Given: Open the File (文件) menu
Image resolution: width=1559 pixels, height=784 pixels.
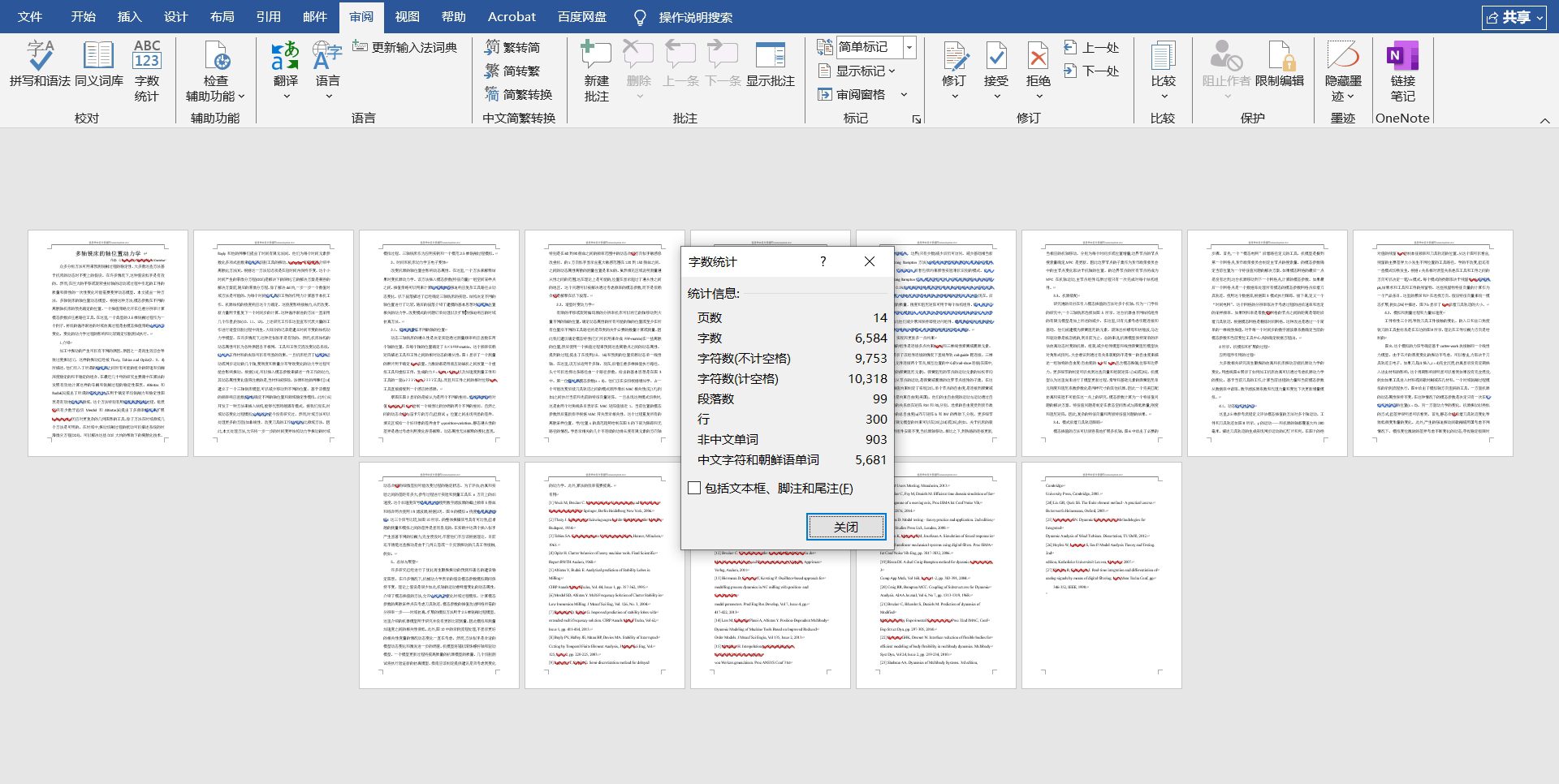Looking at the screenshot, I should point(30,16).
